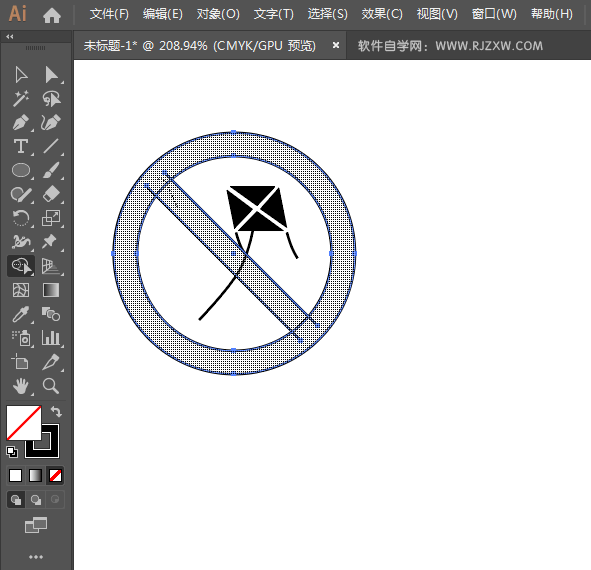Viewport: 591px width, 570px height.
Task: Select the Hand tool
Action: 21,386
